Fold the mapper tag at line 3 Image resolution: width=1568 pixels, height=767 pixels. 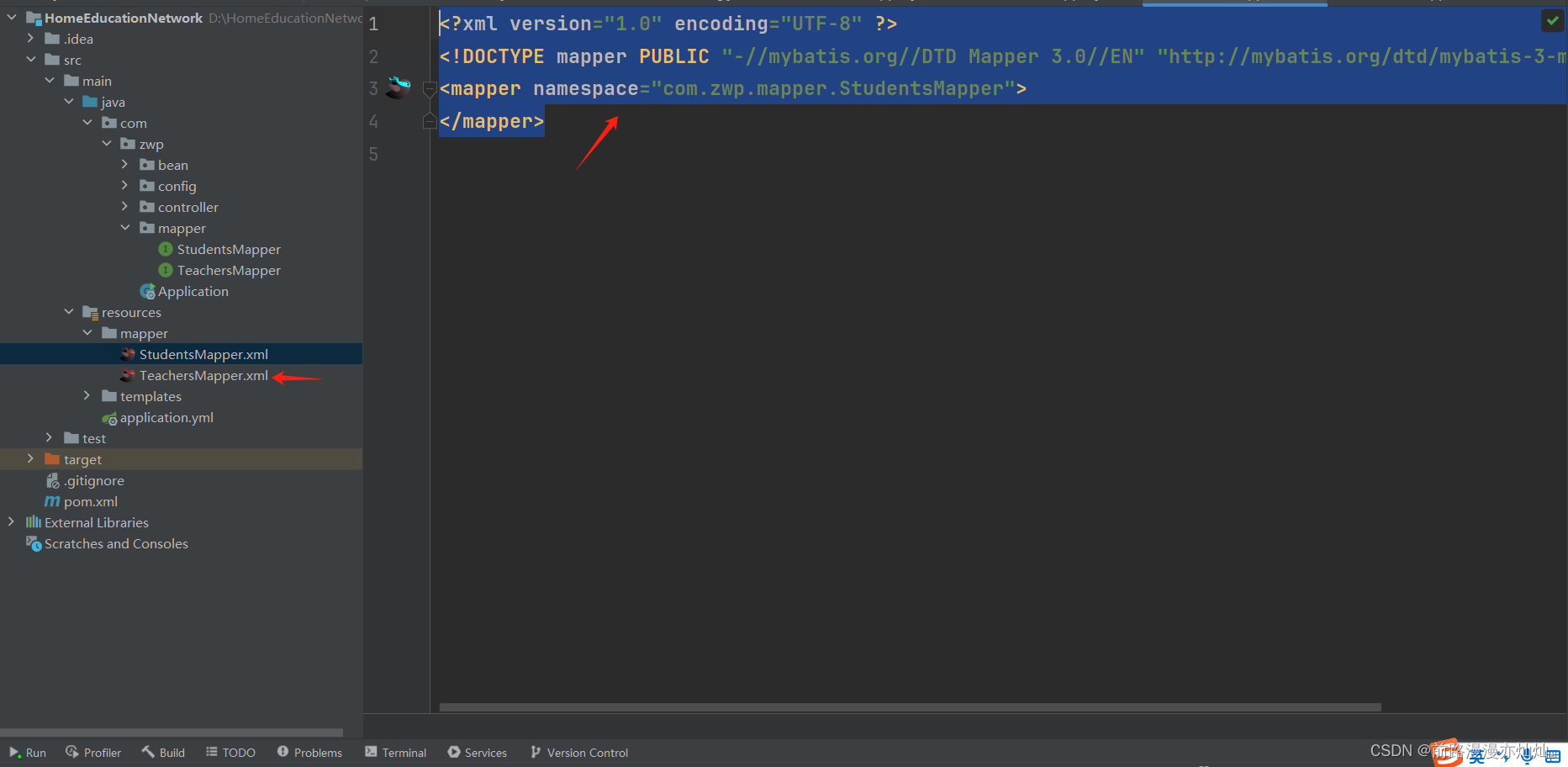tap(429, 88)
